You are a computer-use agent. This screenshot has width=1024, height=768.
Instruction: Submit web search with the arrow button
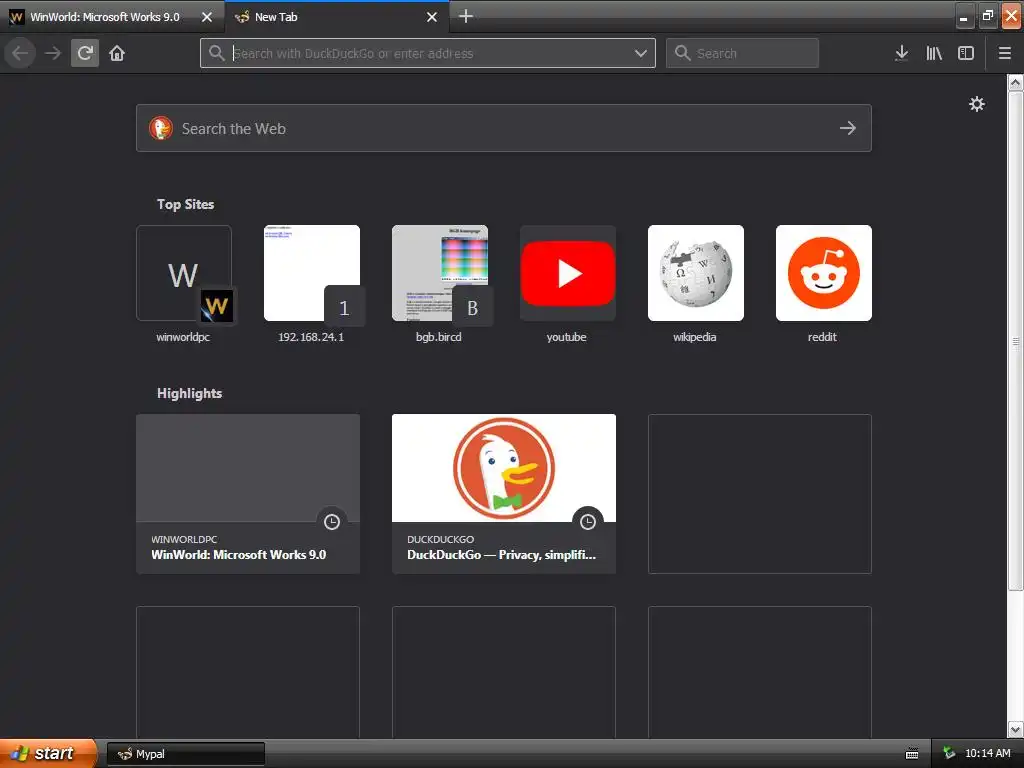tap(848, 128)
